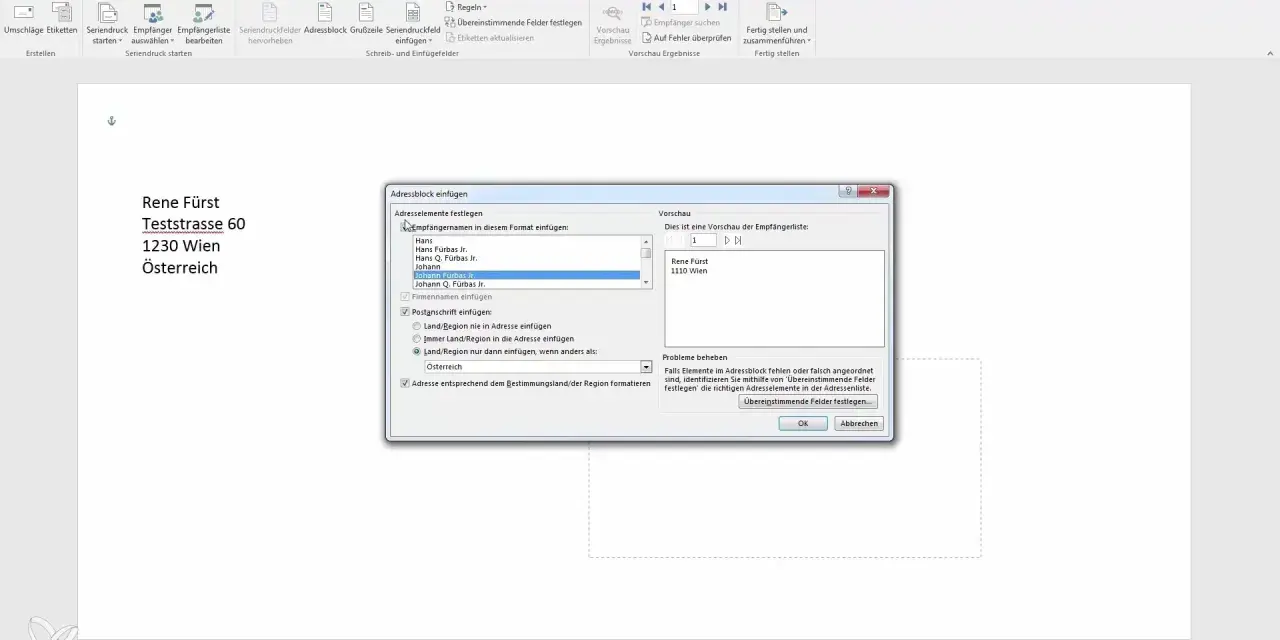Select Immer Land/Region in die Adresse einfügen
Image resolution: width=1280 pixels, height=640 pixels.
click(417, 339)
